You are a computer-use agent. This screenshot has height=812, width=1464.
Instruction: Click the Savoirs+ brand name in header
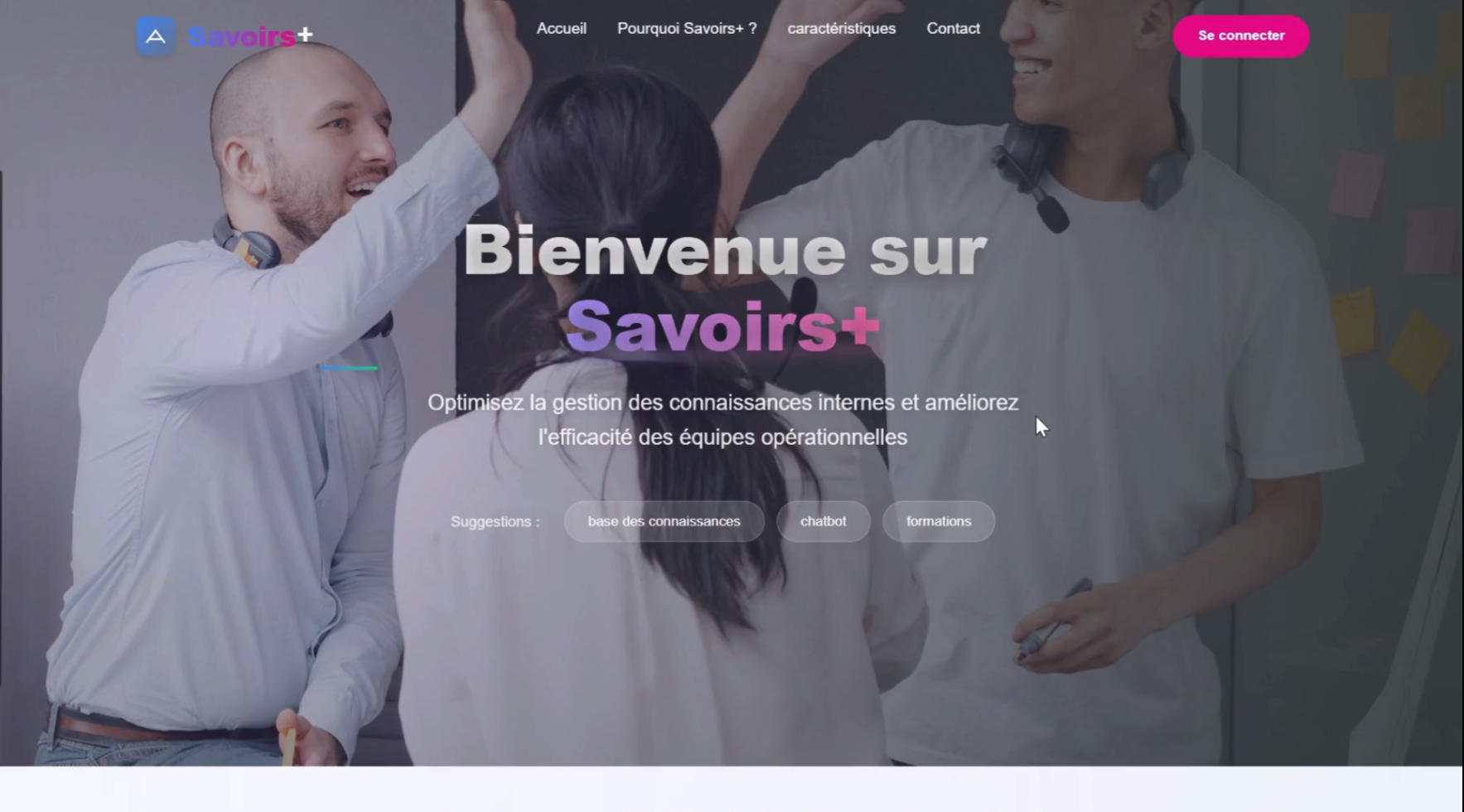coord(251,36)
